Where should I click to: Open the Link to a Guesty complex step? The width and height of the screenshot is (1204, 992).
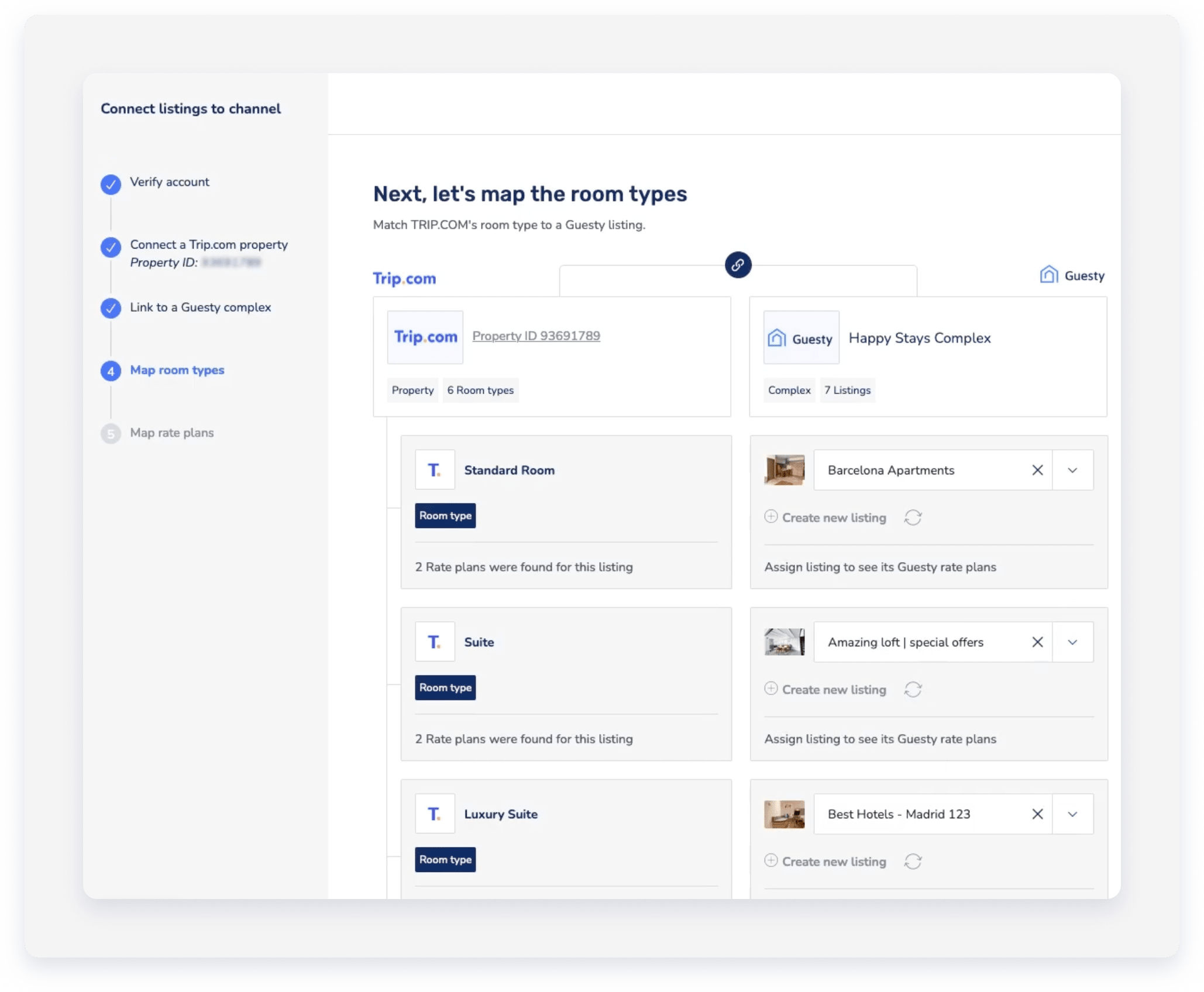tap(200, 308)
